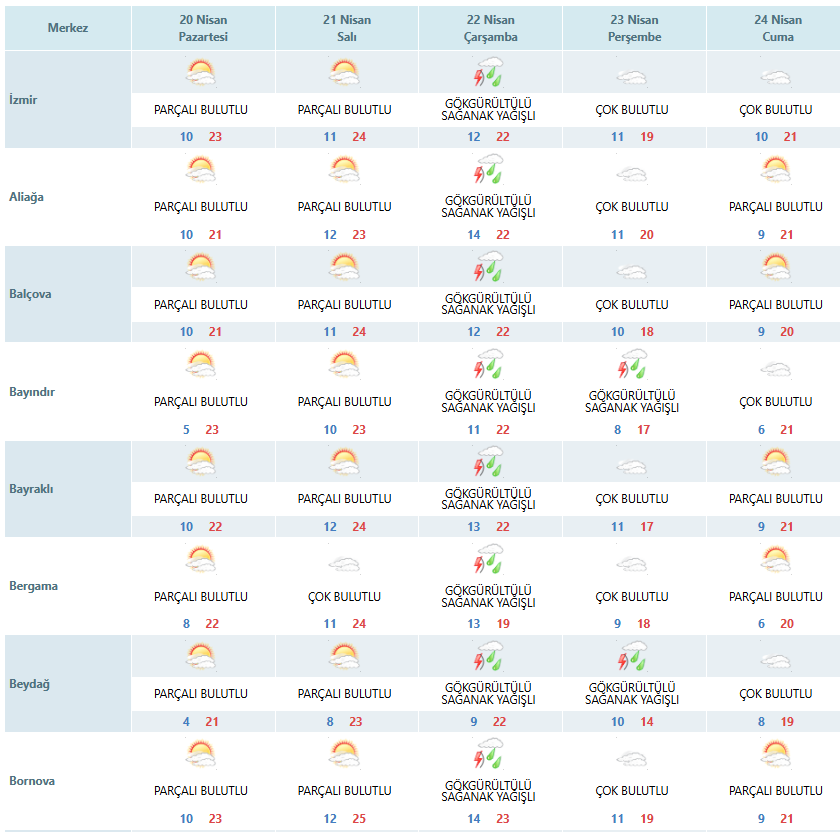Click Bergama's ÇOK BULUTLU text for 21 Nisan
Viewport: 840px width, 832px height.
coord(345,597)
